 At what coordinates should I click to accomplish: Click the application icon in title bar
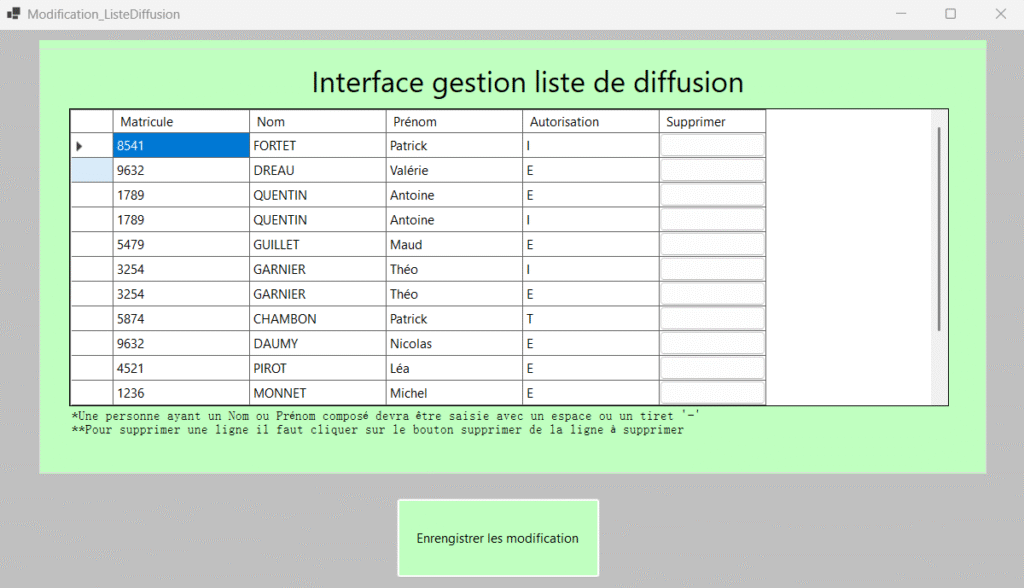13,15
